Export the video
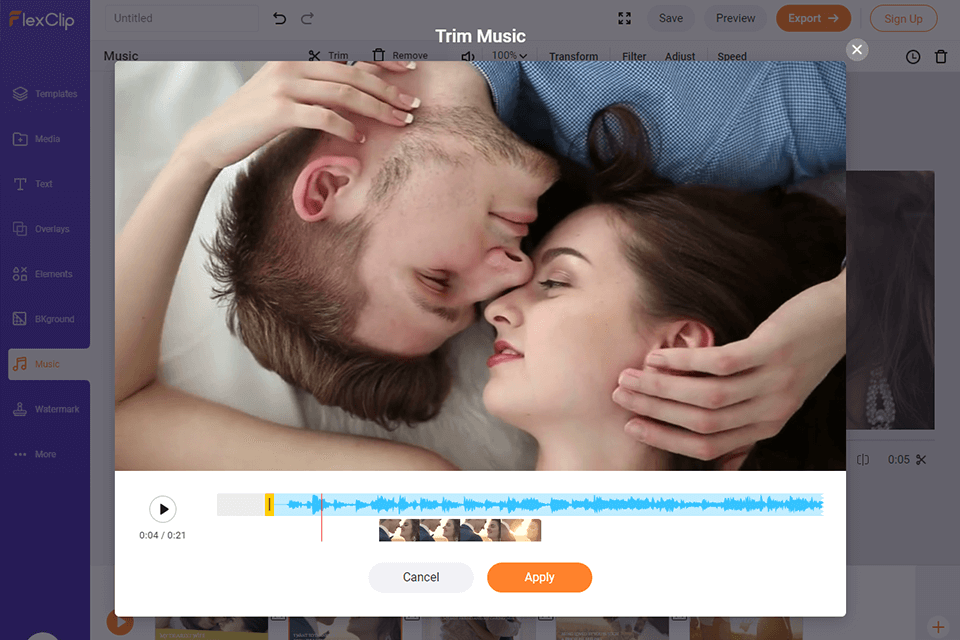This screenshot has height=640, width=960. pos(813,18)
